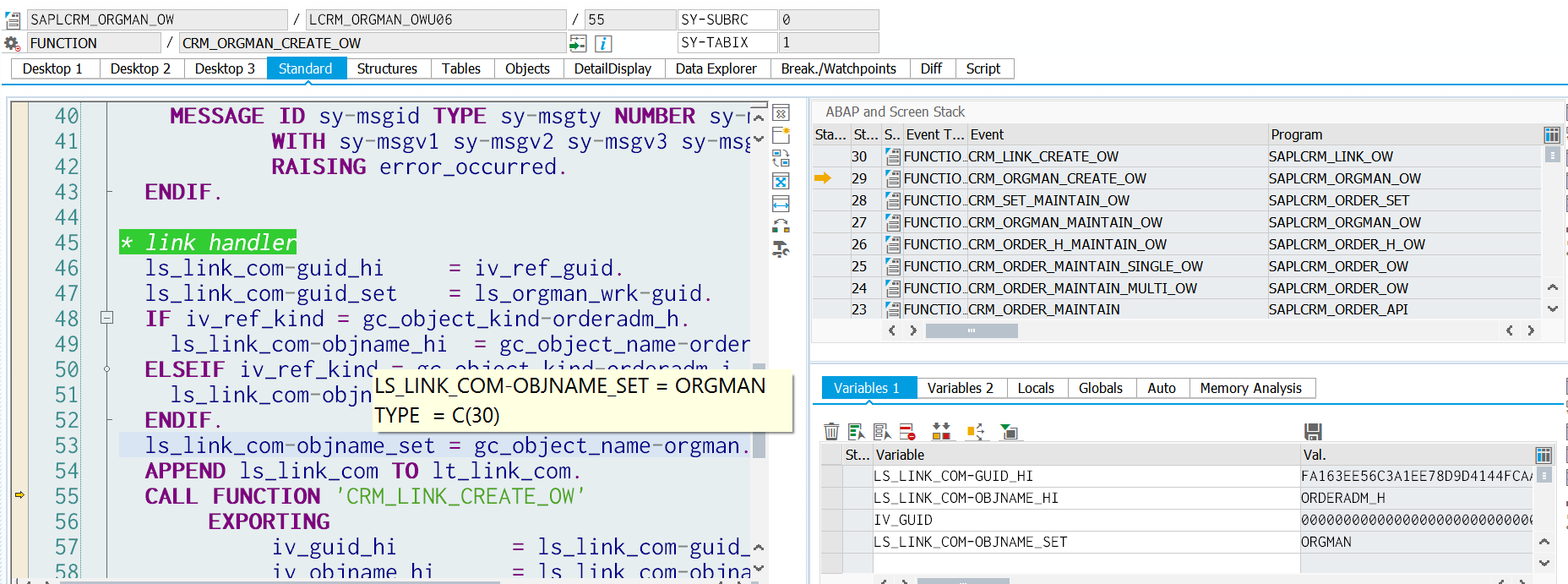Open the Script tab

click(x=983, y=68)
